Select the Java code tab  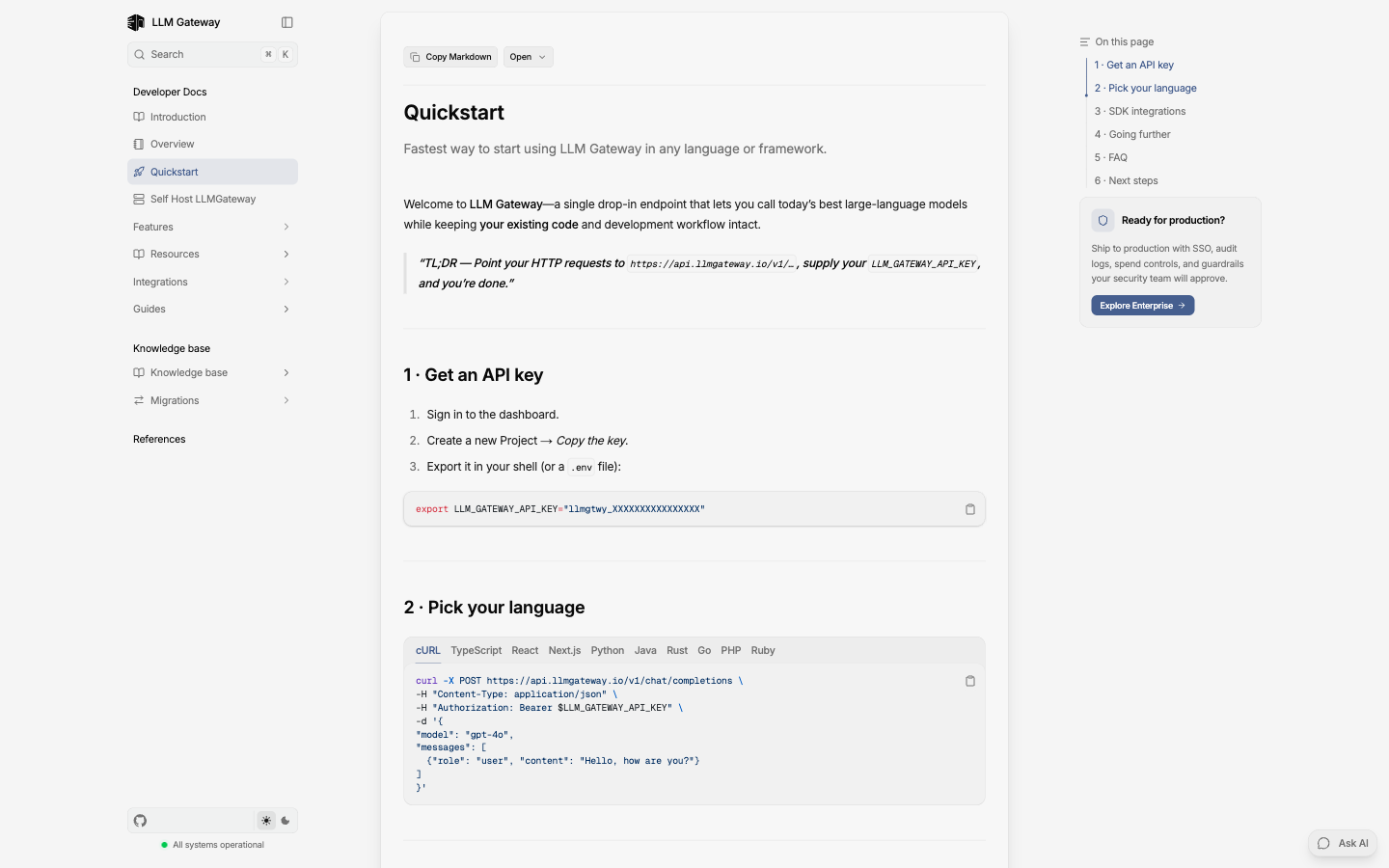(645, 651)
